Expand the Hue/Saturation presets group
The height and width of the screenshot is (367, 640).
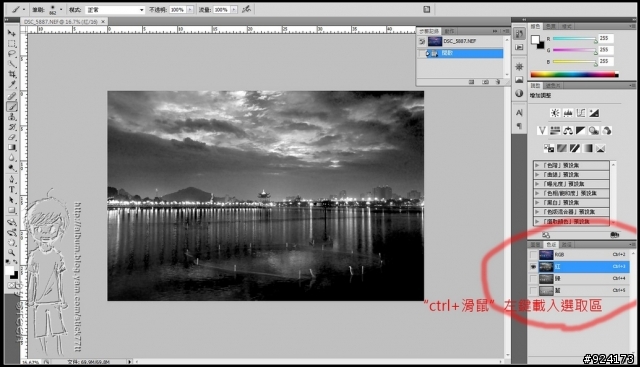[537, 194]
